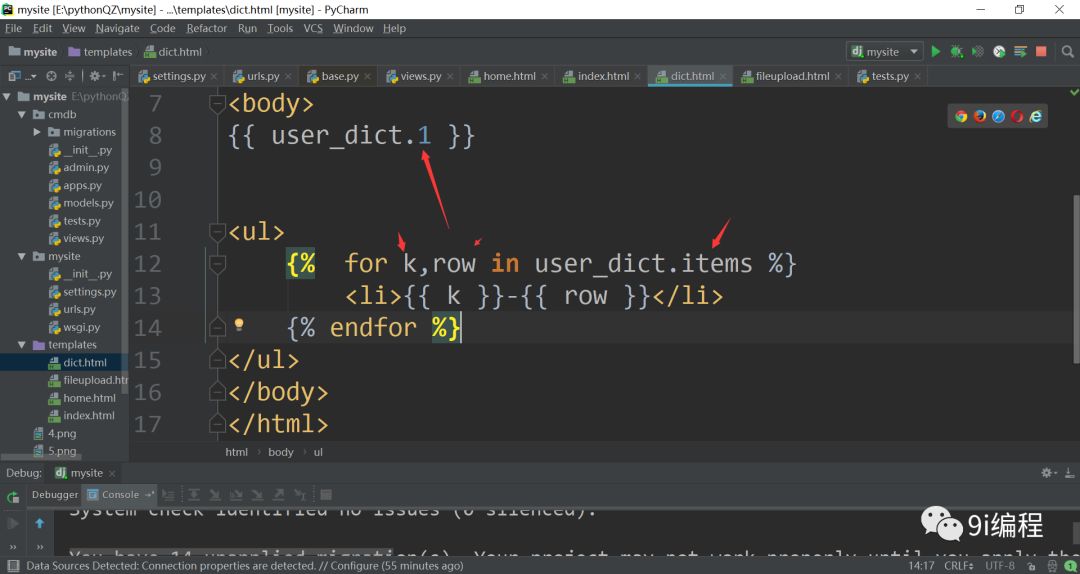Close the index.html editor tab
This screenshot has height=574, width=1080.
637,76
